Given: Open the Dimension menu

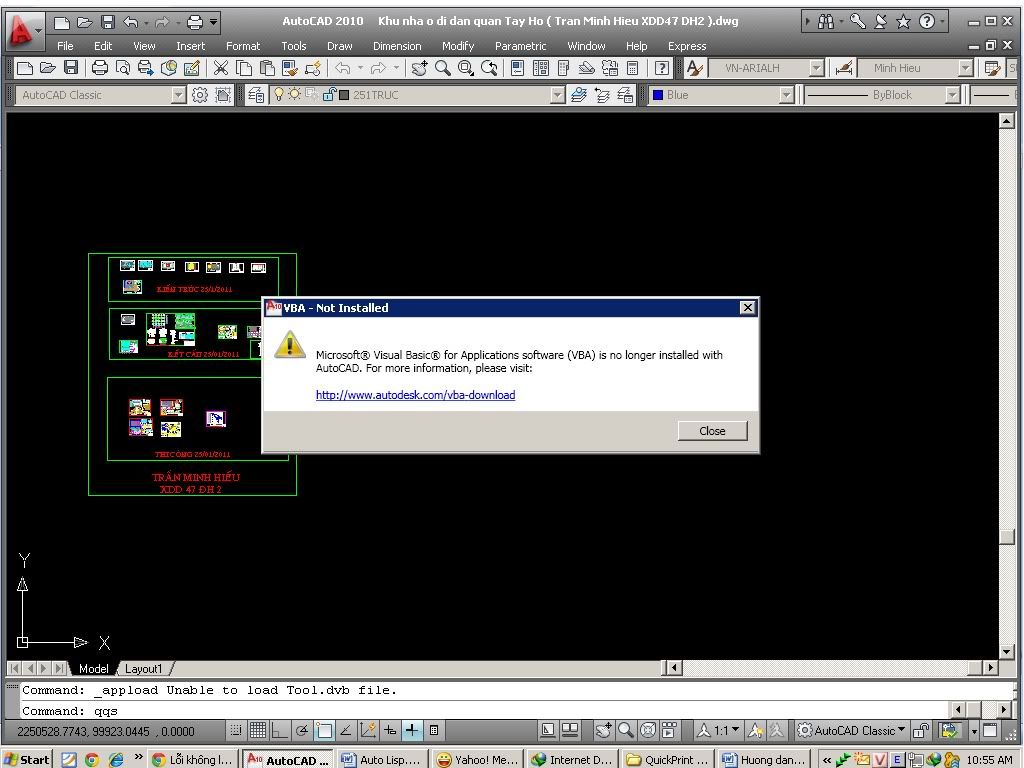Looking at the screenshot, I should [x=397, y=46].
